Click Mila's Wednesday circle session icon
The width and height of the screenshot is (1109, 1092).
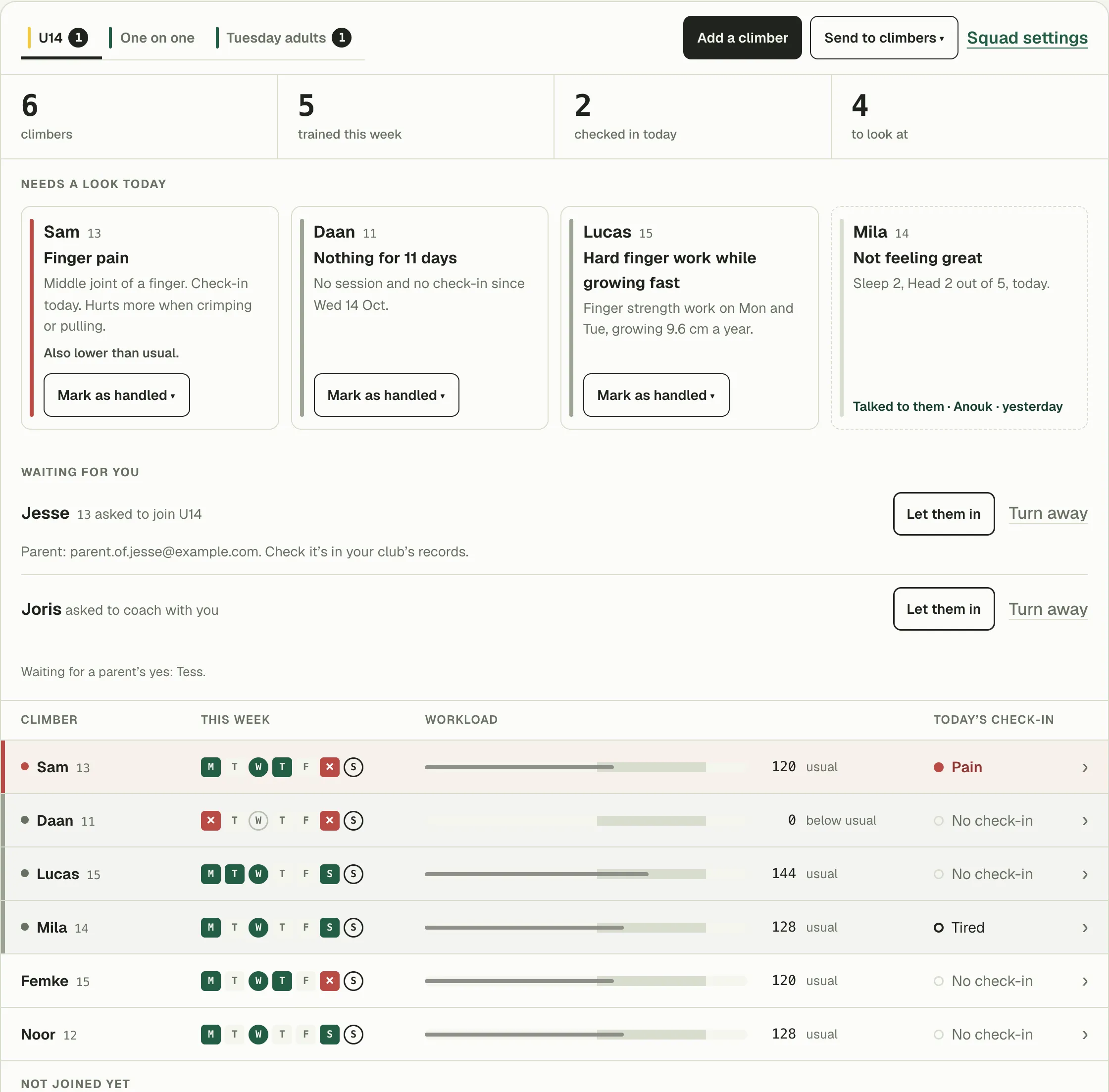click(x=258, y=927)
